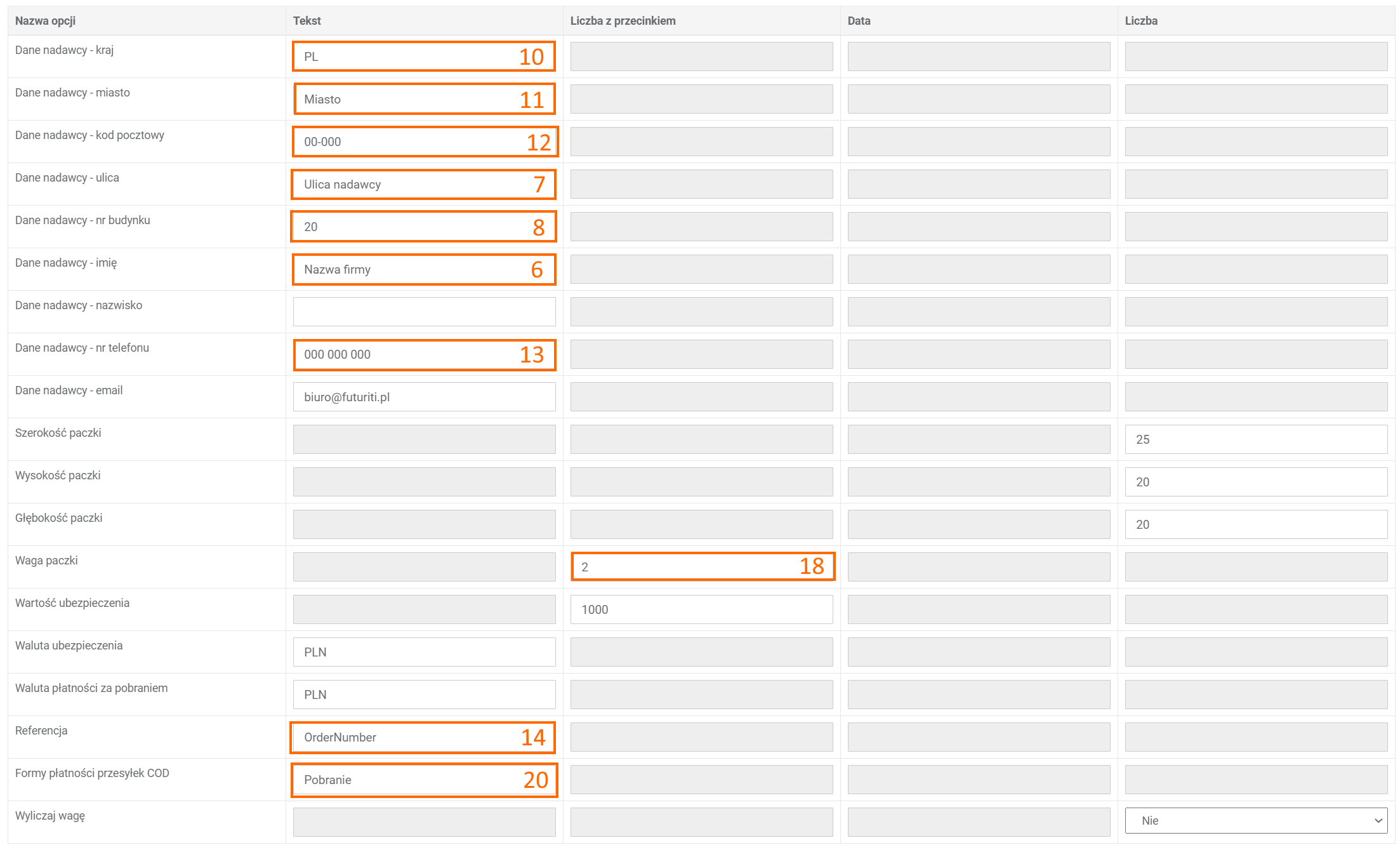Click the package width number field

click(1255, 439)
